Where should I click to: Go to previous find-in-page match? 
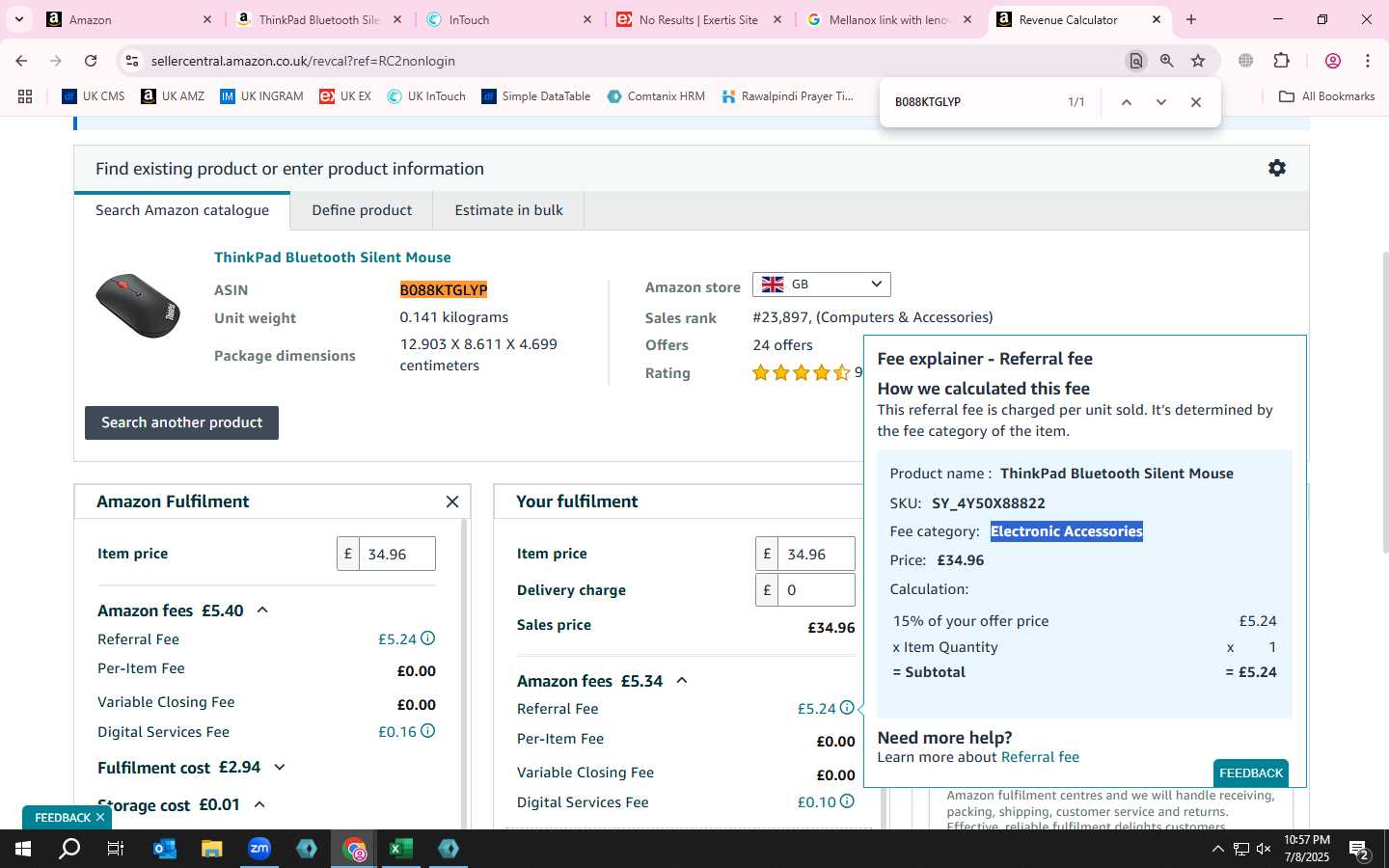pyautogui.click(x=1126, y=102)
